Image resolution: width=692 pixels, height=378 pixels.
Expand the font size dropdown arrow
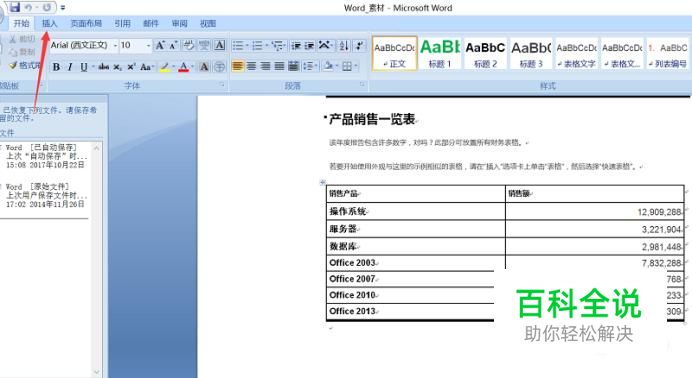[148, 45]
